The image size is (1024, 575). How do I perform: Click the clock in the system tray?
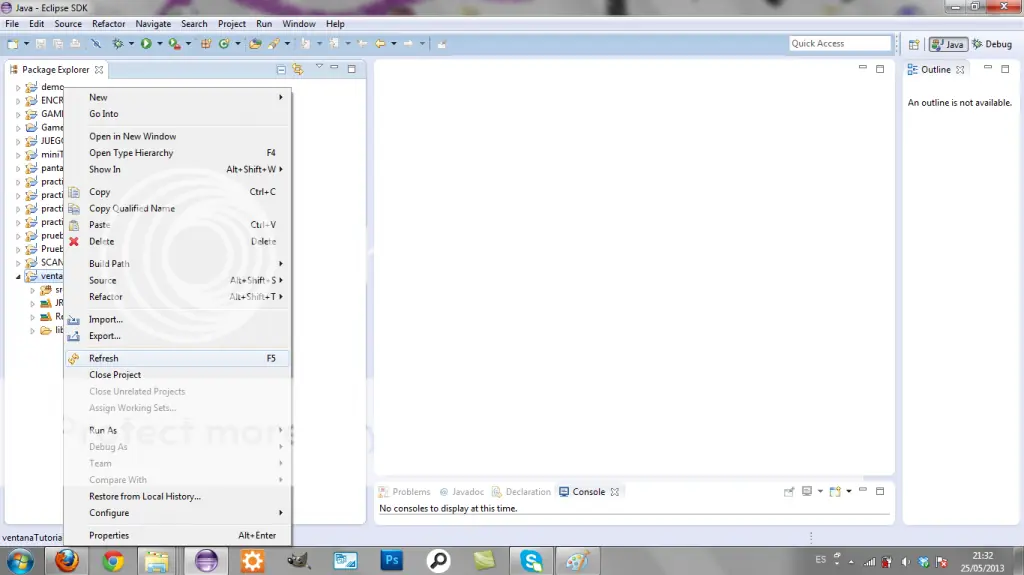click(x=982, y=562)
